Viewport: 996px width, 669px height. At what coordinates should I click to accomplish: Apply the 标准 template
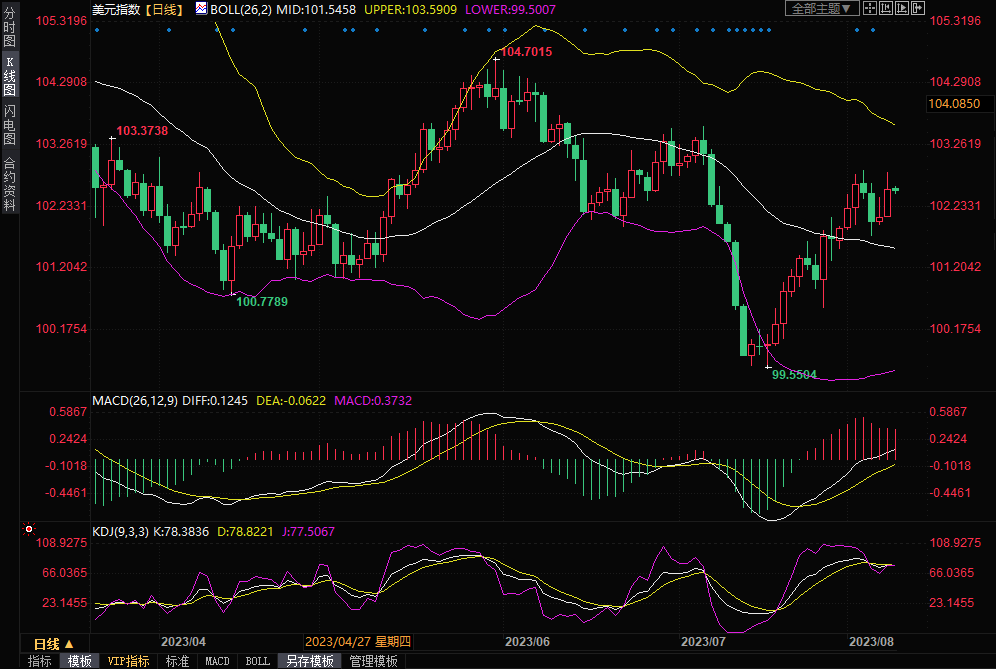pyautogui.click(x=177, y=661)
